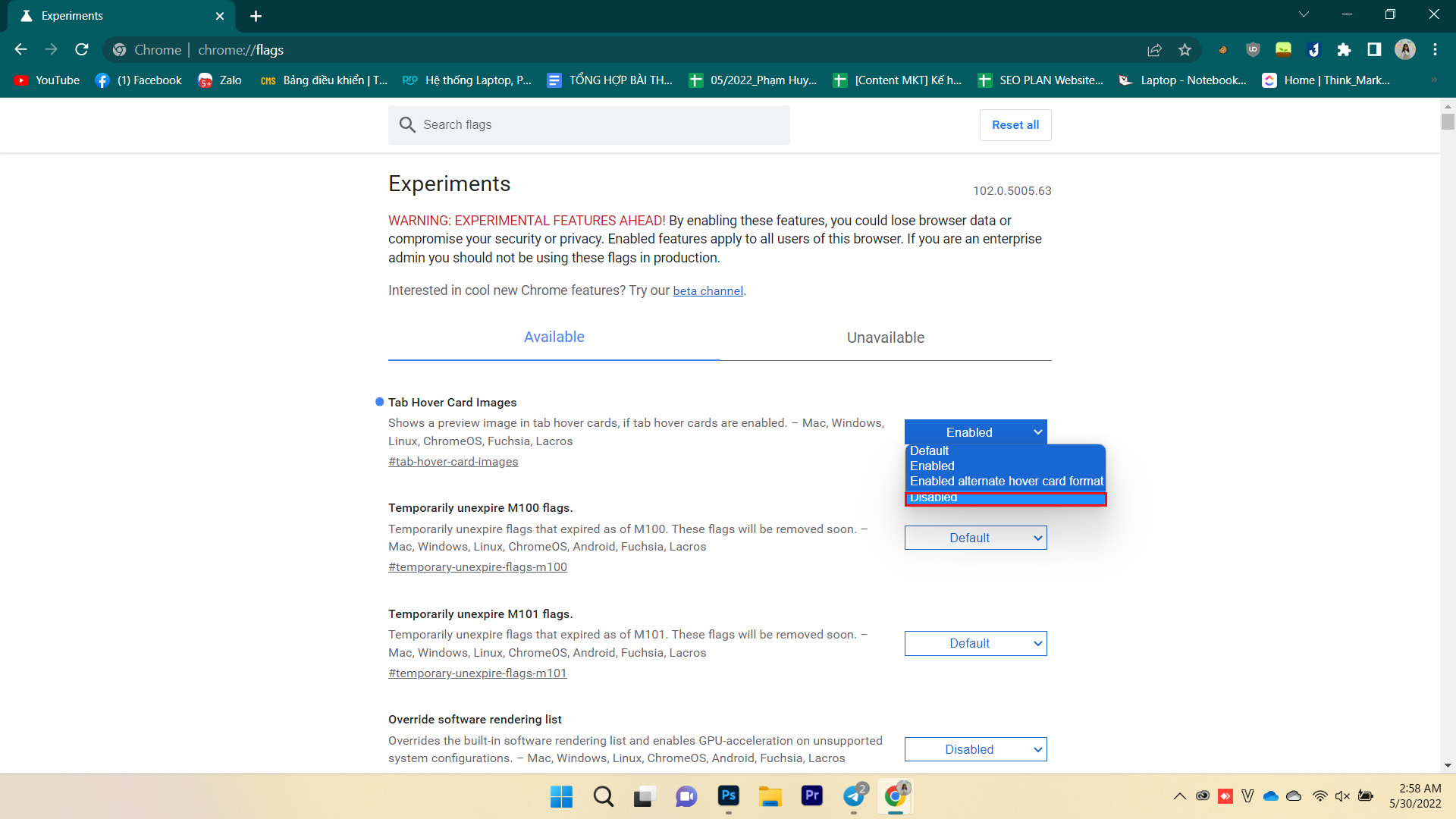Open the YouTube bookmark

pyautogui.click(x=47, y=80)
